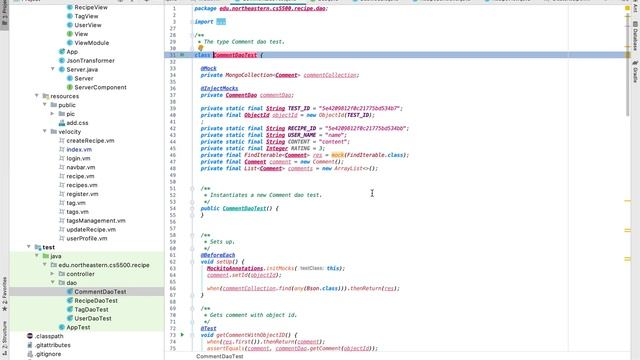Expand the pic folder
This screenshot has width=640, height=360.
tap(53, 114)
